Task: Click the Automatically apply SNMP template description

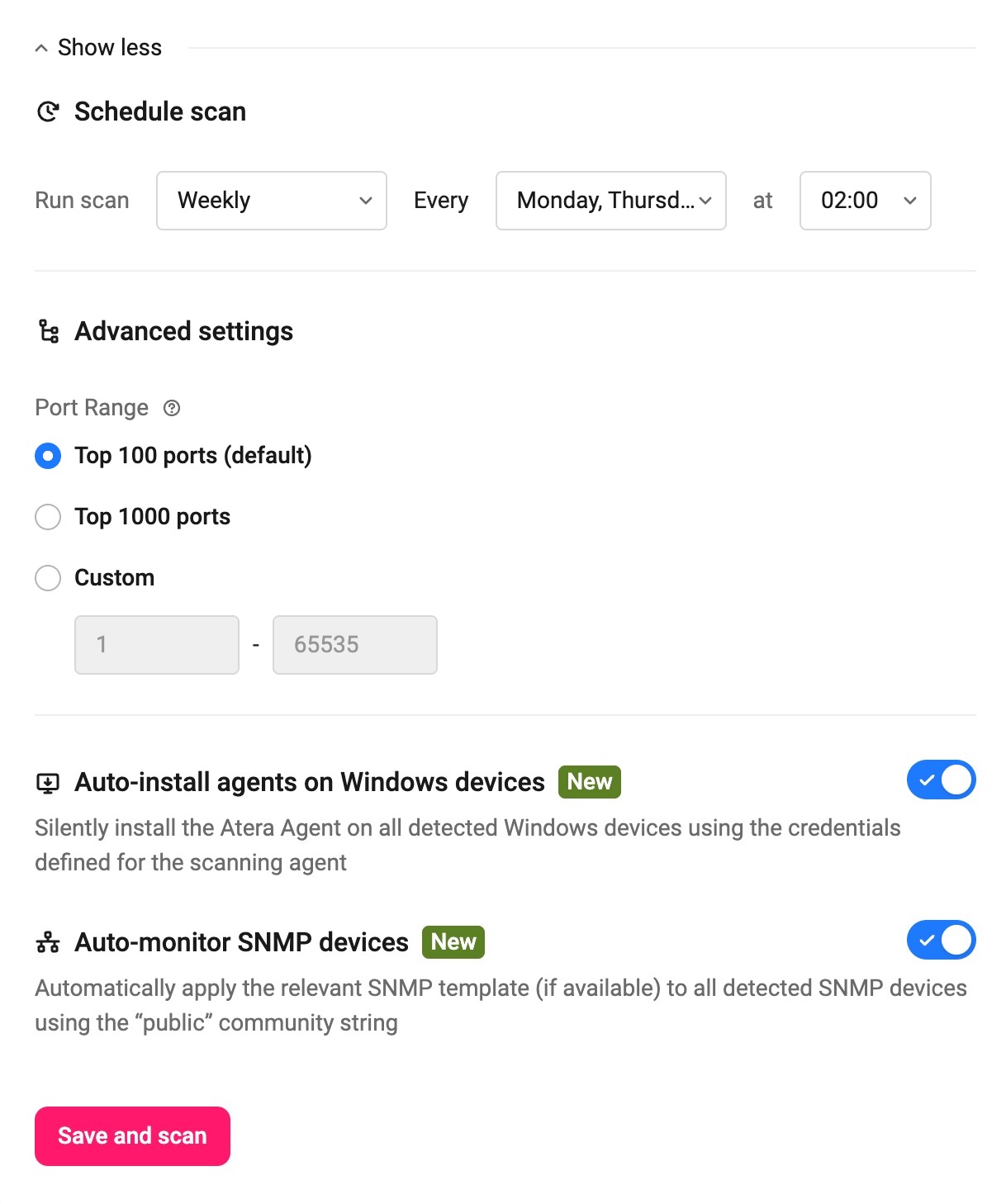Action: coord(501,1005)
